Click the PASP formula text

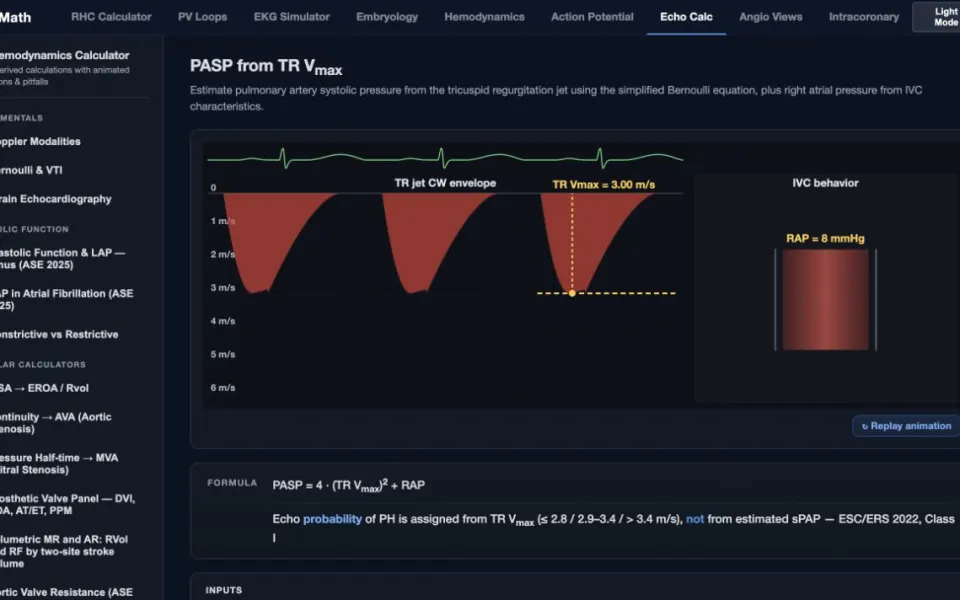pos(348,486)
